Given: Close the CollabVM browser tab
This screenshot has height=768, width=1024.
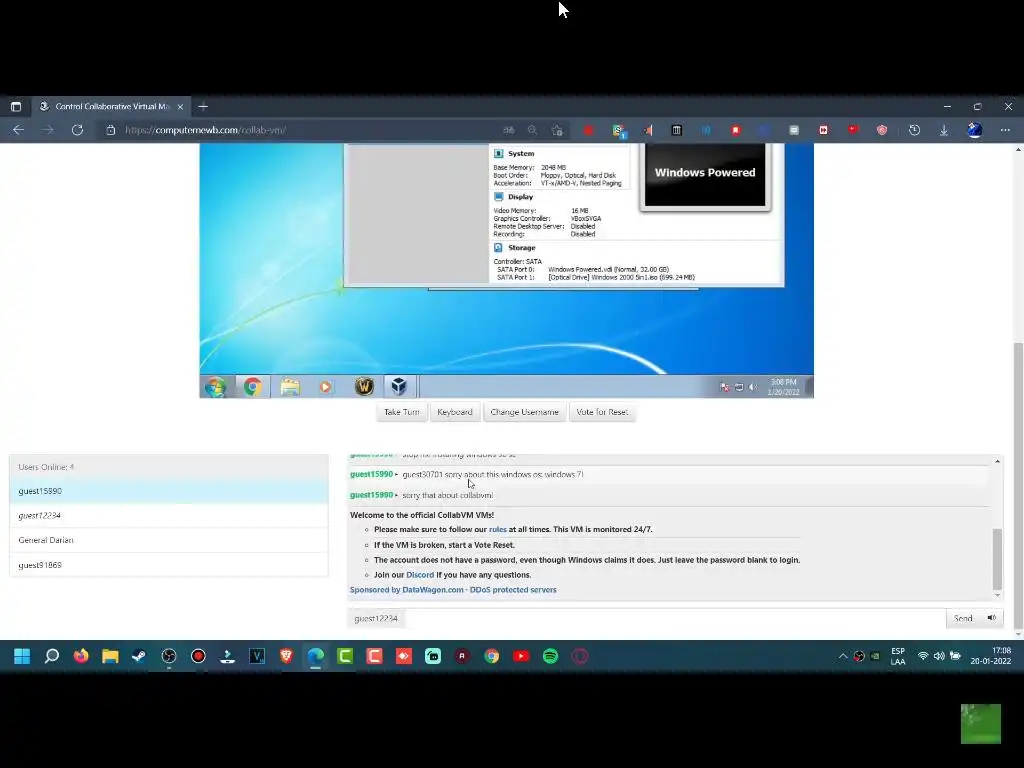Looking at the screenshot, I should [x=180, y=106].
